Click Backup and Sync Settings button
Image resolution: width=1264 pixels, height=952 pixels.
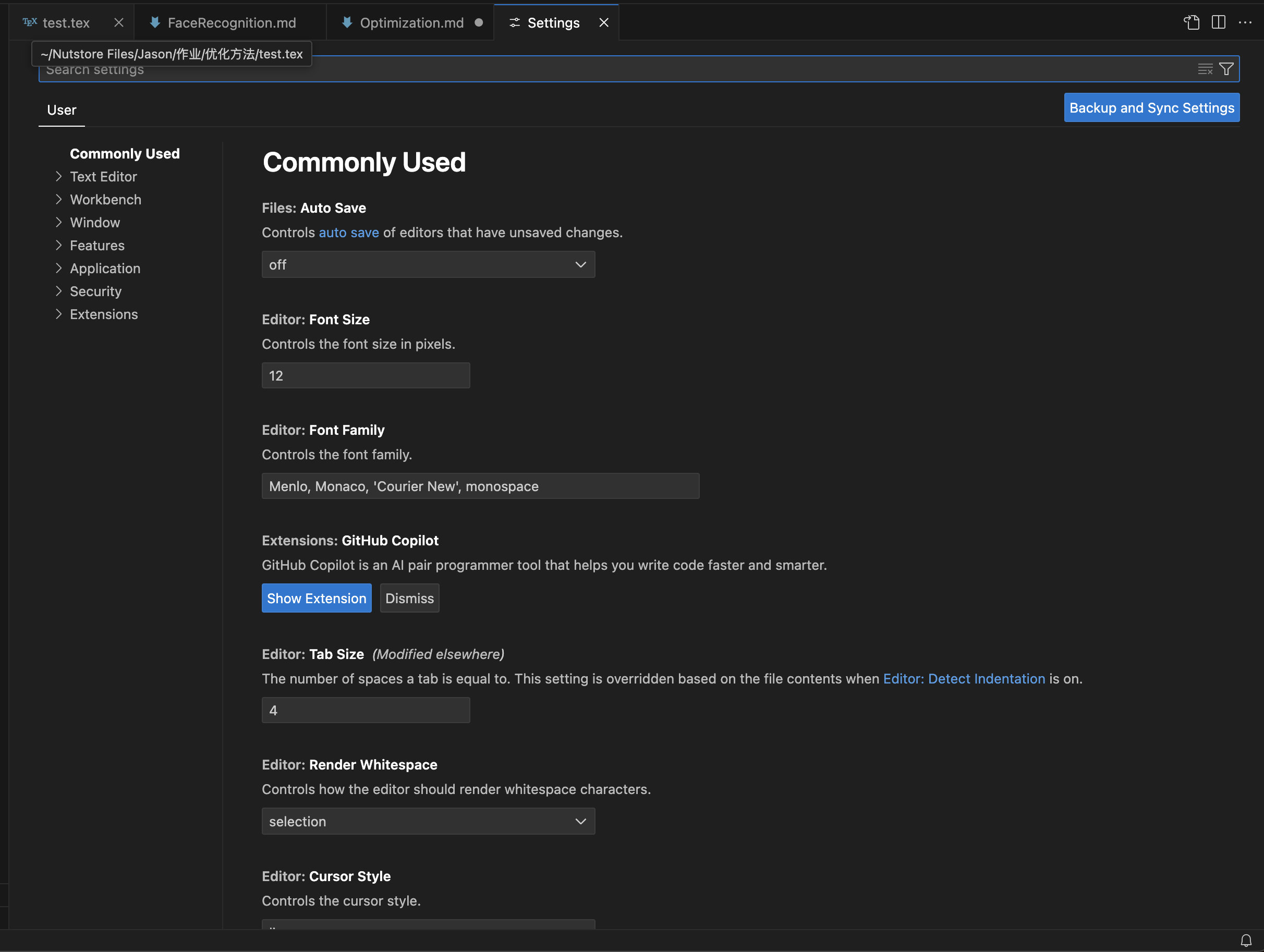pyautogui.click(x=1151, y=108)
